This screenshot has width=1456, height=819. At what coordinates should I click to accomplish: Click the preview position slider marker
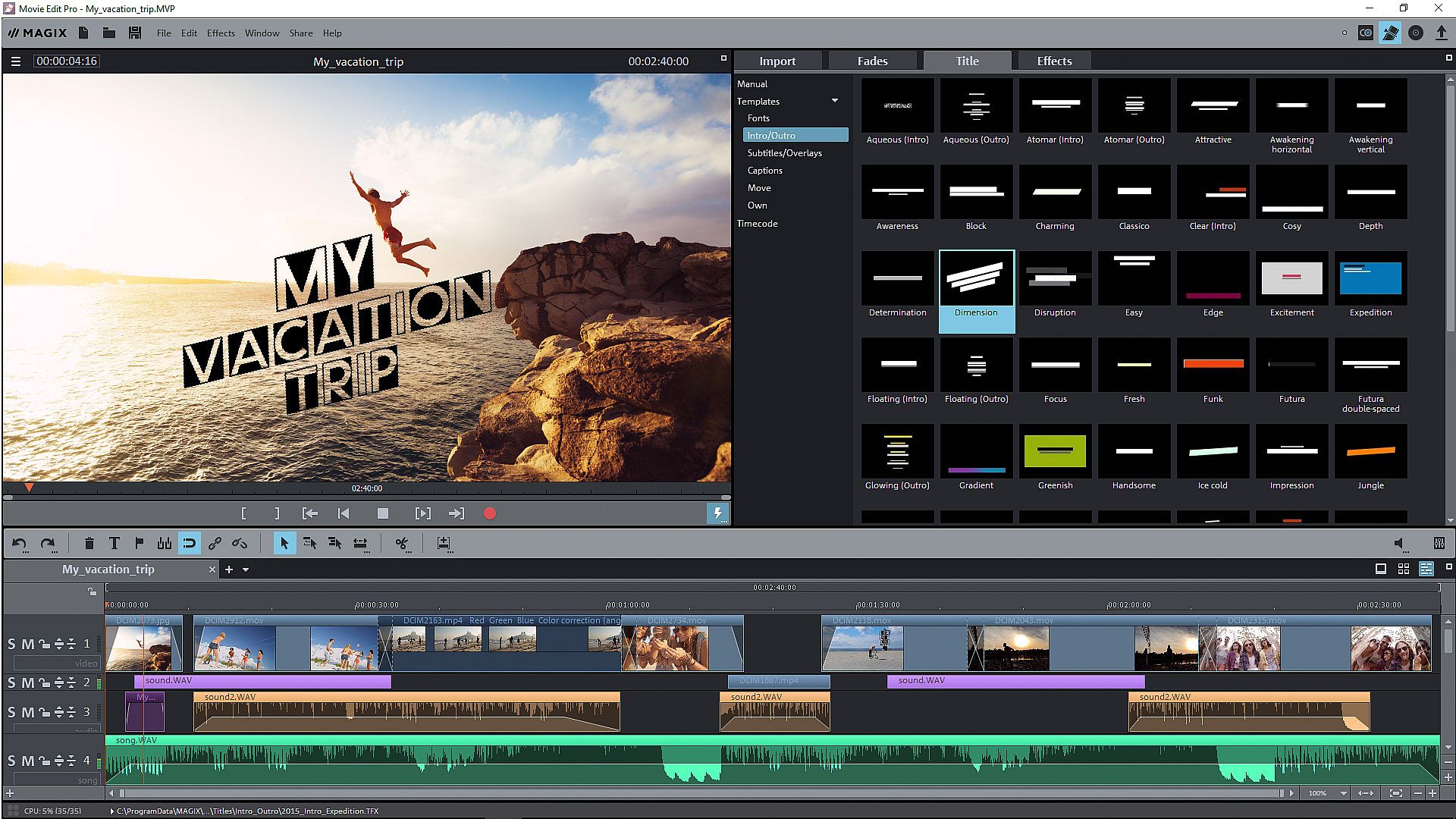(x=29, y=488)
